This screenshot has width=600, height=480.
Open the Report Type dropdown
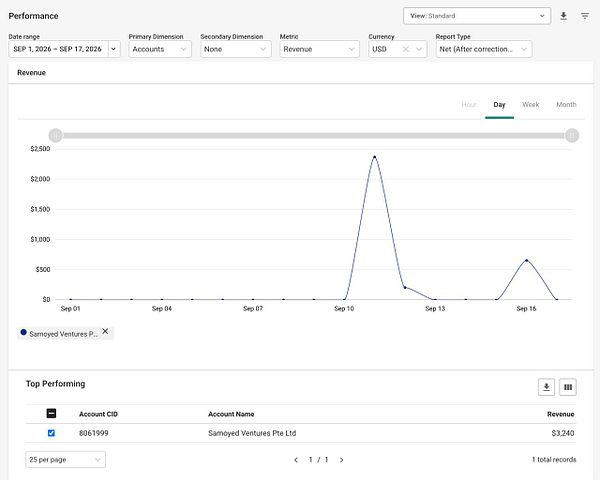(x=484, y=49)
